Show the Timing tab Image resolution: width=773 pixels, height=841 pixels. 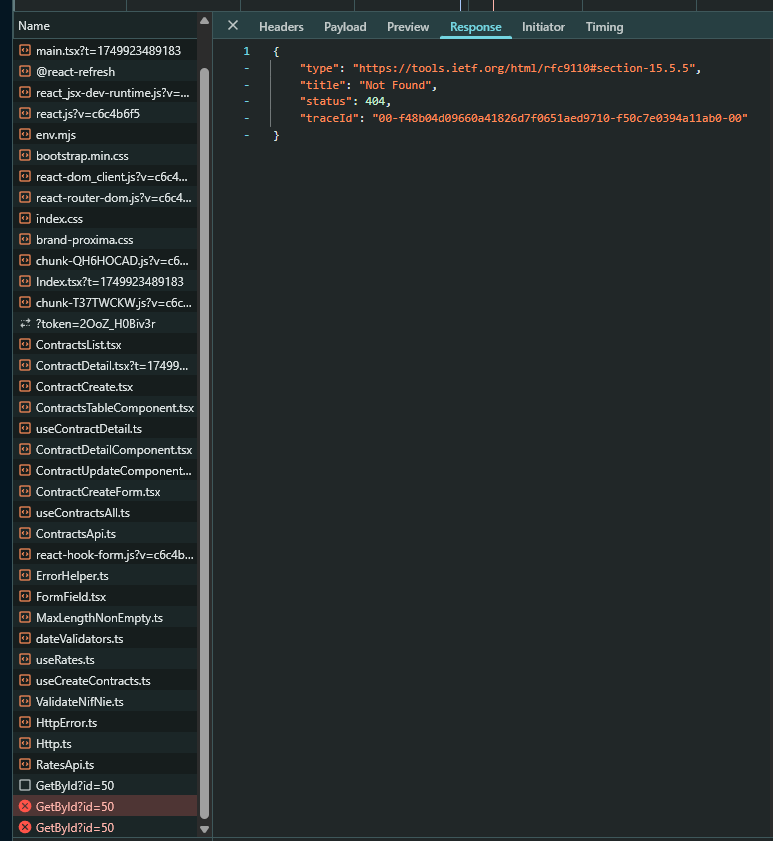(x=604, y=27)
